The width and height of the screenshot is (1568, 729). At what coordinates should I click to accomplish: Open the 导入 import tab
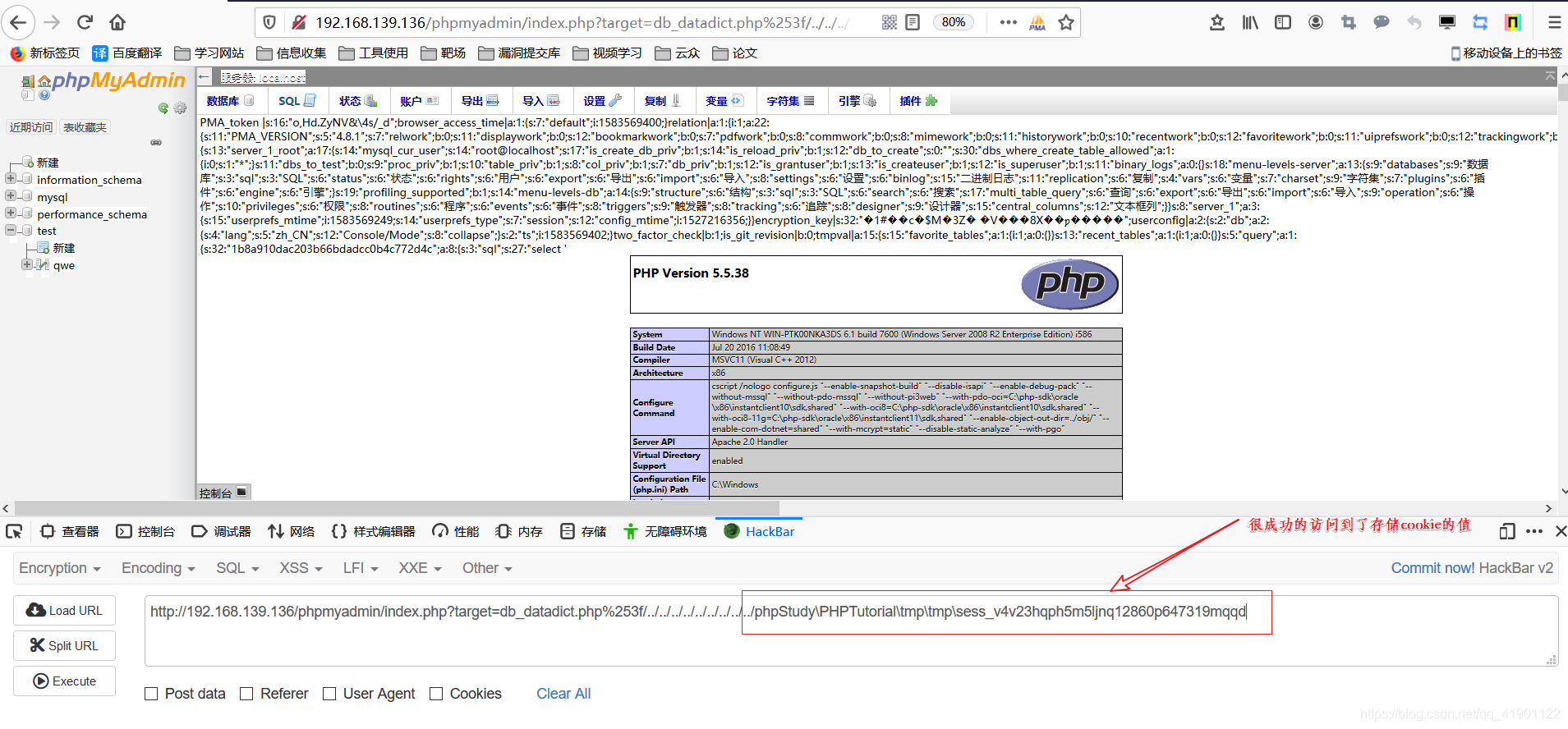(540, 101)
